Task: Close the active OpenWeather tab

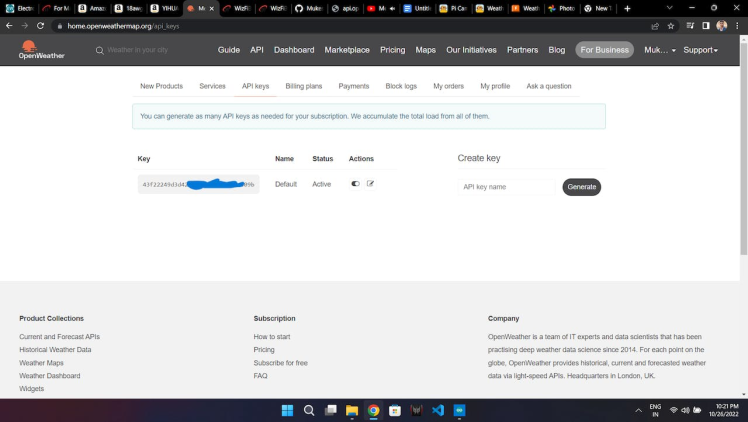Action: [x=212, y=9]
